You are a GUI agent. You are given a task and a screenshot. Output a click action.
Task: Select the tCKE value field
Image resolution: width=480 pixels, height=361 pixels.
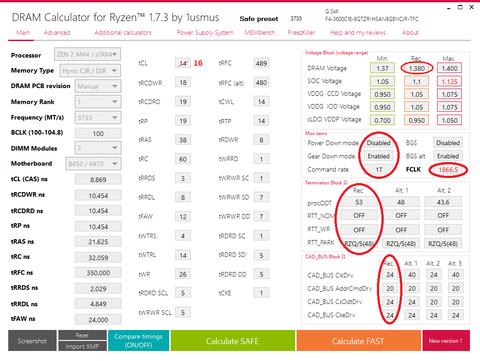click(261, 293)
